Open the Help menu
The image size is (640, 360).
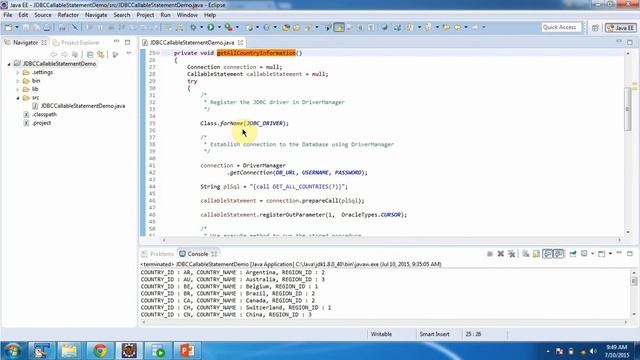[210, 15]
